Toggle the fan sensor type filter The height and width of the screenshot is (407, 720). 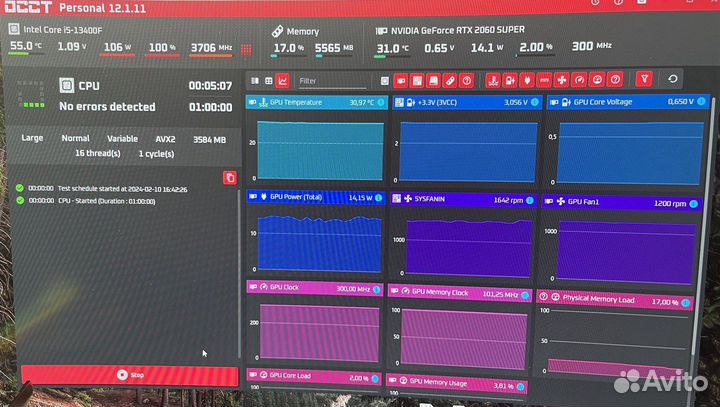[x=562, y=80]
